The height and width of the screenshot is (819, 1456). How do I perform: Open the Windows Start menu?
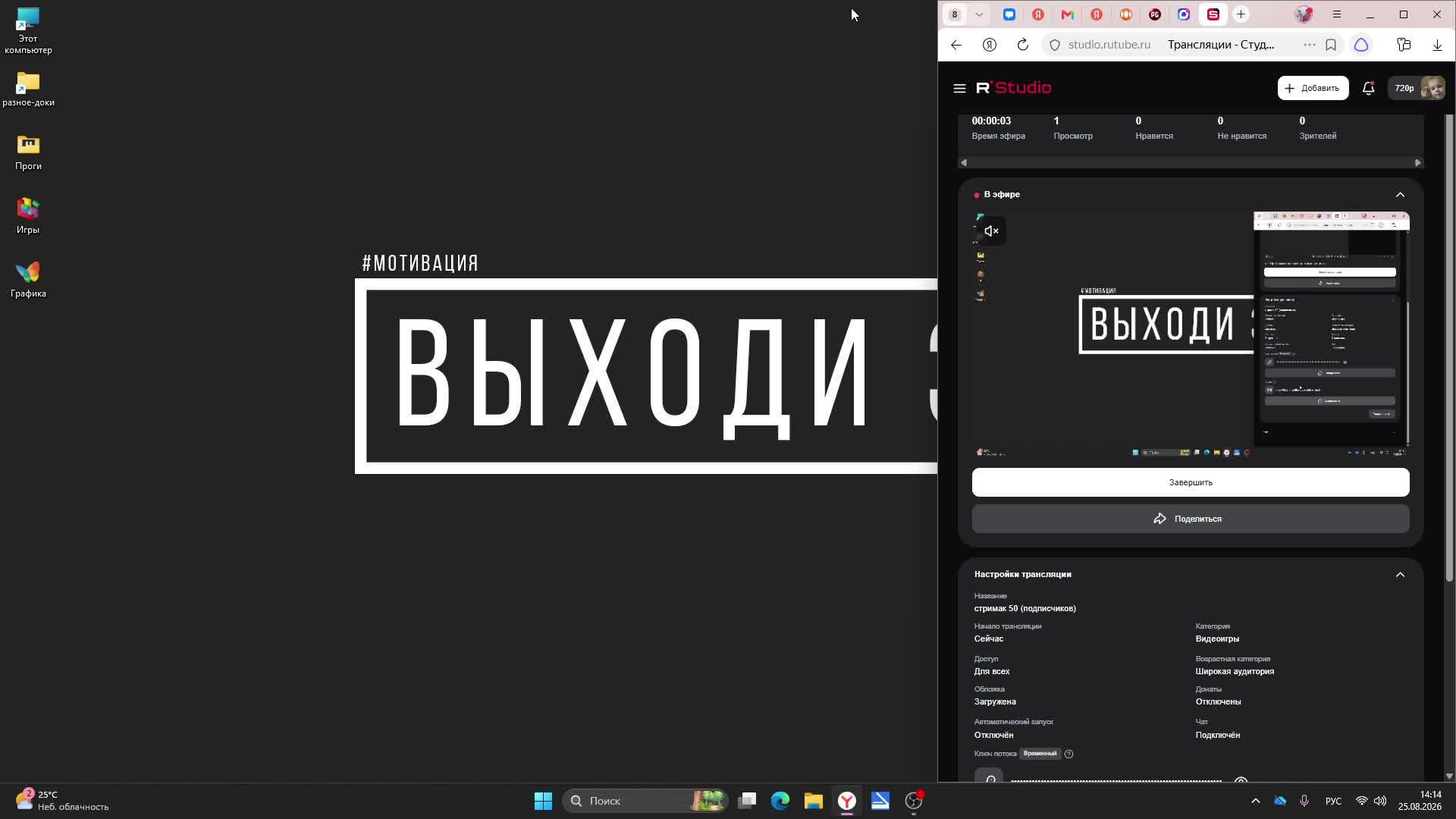click(x=543, y=801)
